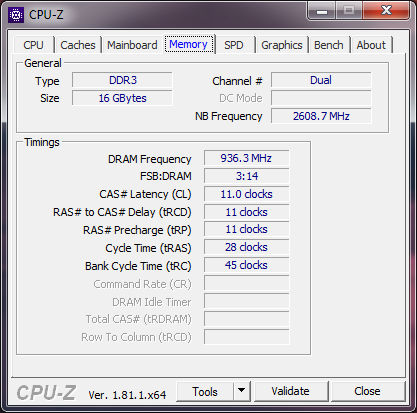This screenshot has height=413, width=417.
Task: Click the Cycle Time (tRAS) label
Action: point(148,248)
